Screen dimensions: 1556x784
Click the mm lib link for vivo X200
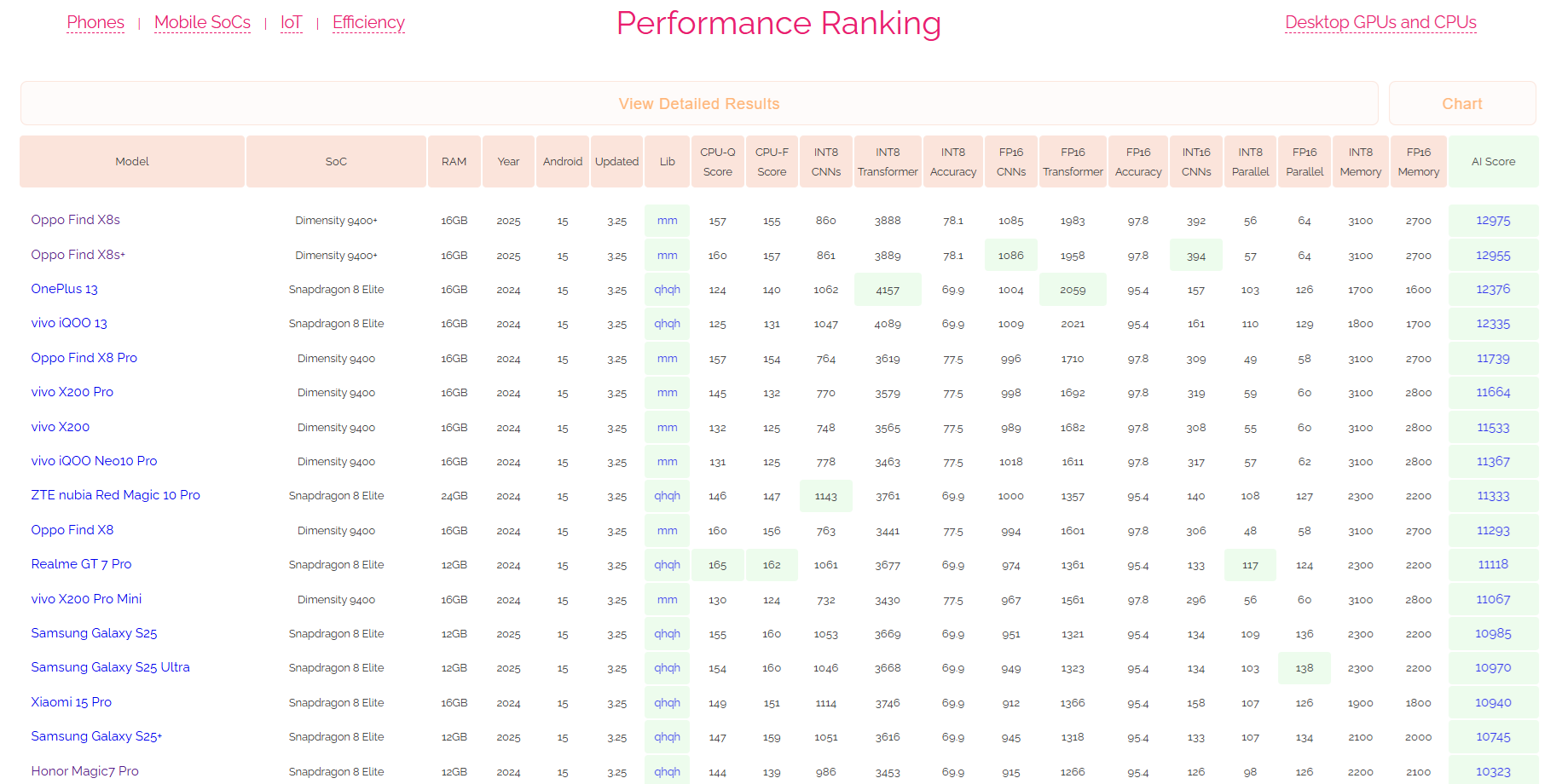[x=667, y=428]
